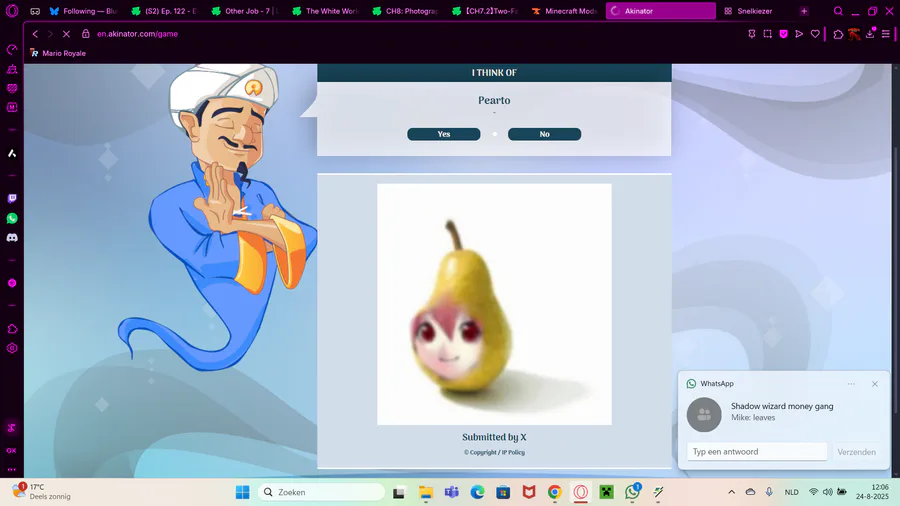Click the red pickaxe extension icon
The image size is (900, 506).
854,34
